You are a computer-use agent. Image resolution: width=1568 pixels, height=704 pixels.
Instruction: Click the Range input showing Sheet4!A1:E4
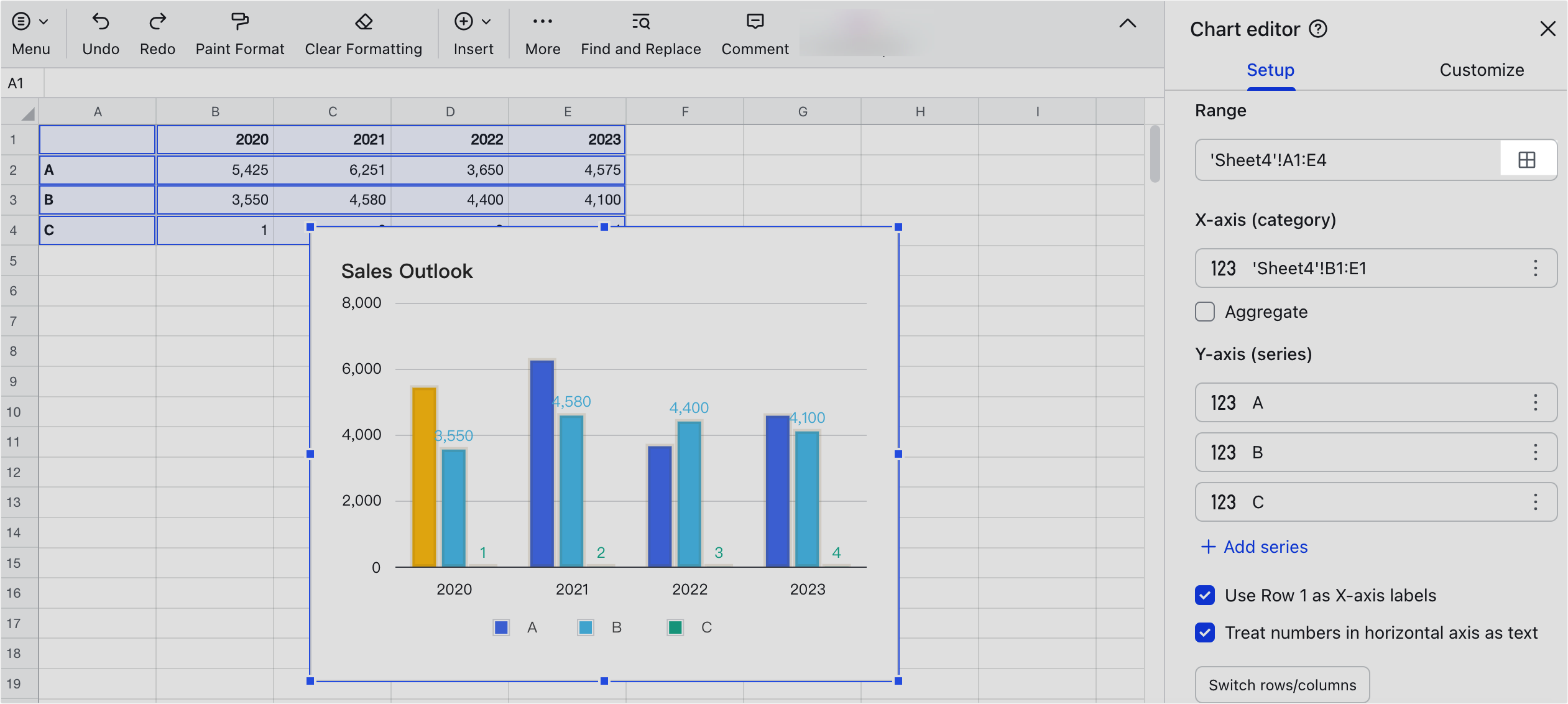(1337, 159)
